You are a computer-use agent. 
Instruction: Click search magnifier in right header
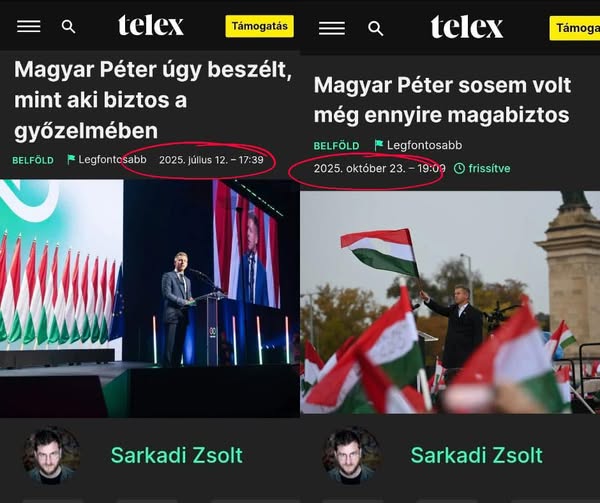click(x=375, y=28)
